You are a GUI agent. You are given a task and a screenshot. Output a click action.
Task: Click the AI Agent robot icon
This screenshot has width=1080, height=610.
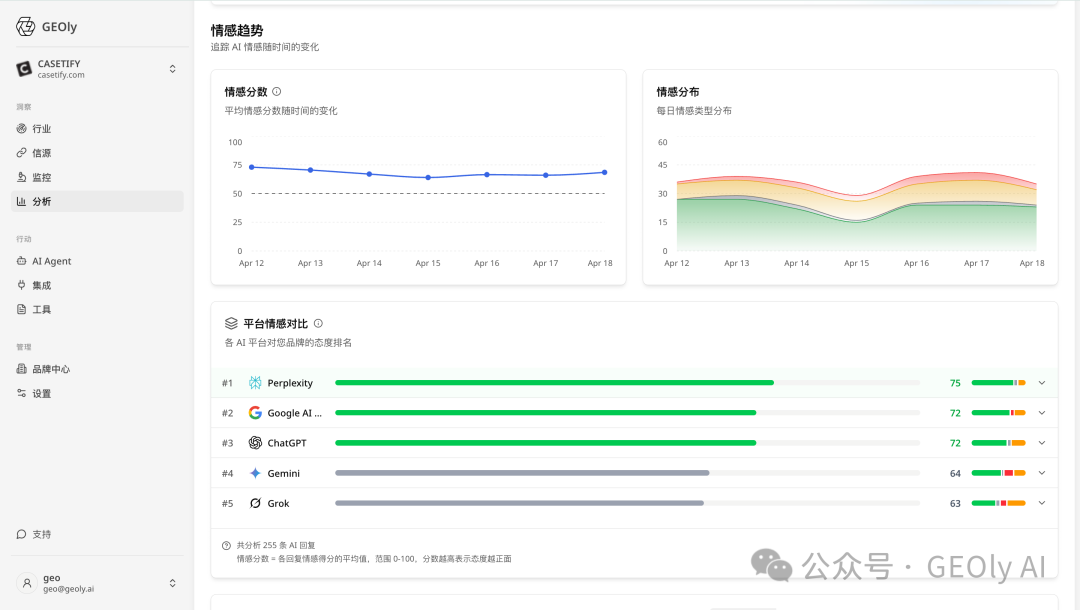21,261
